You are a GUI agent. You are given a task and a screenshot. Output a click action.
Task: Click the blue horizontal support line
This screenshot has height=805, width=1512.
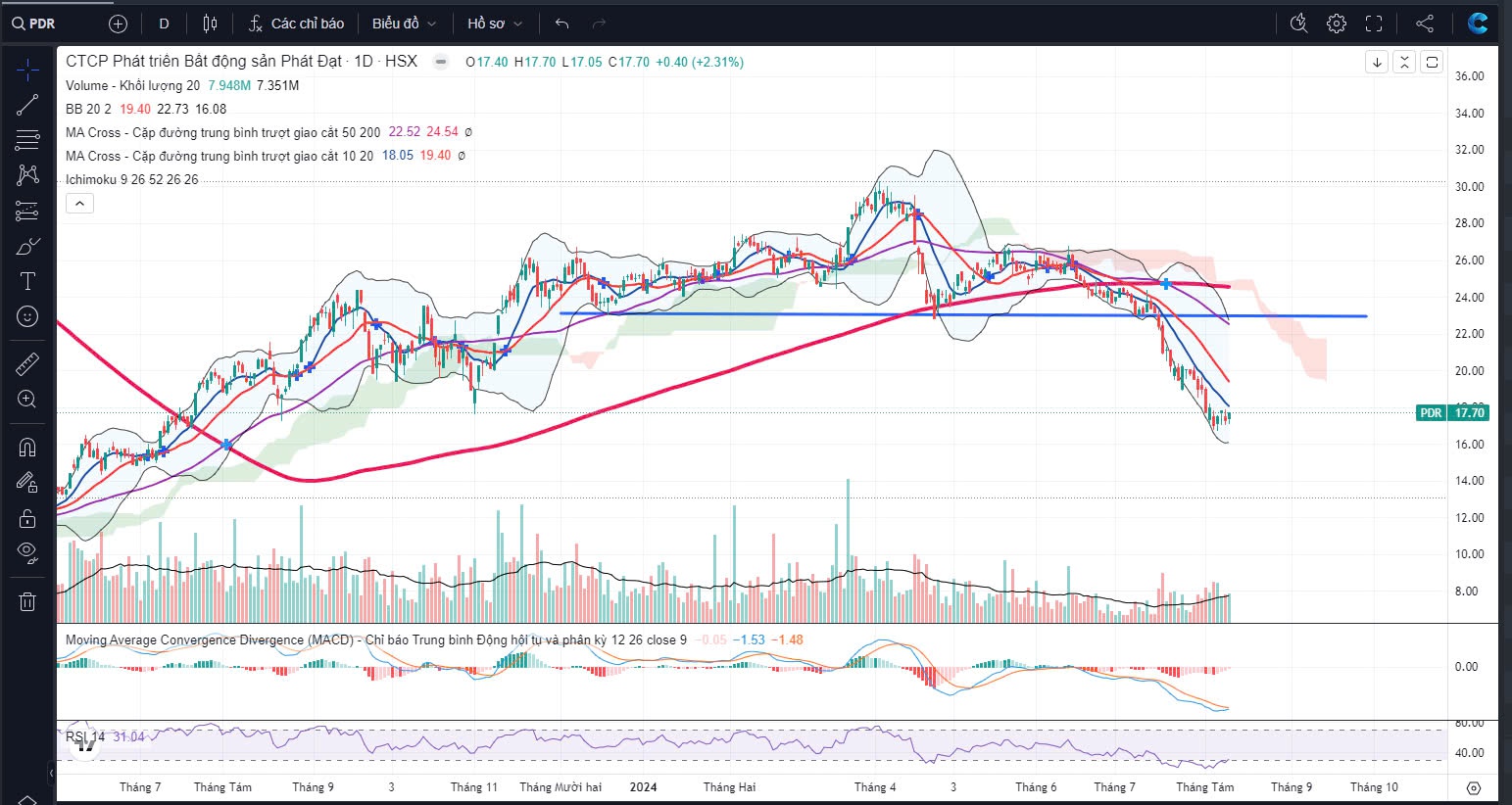[x=963, y=315]
